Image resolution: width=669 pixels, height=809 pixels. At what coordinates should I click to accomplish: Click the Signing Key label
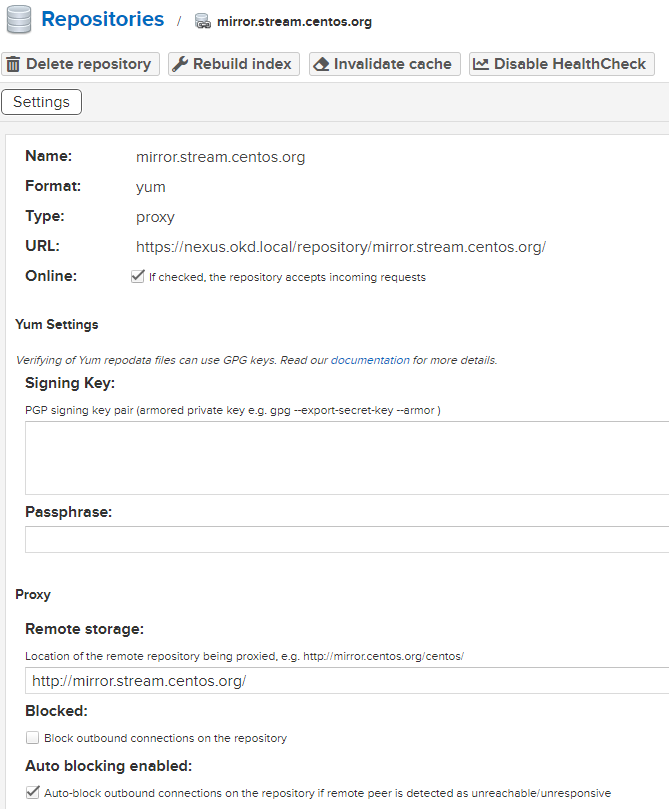(x=70, y=383)
